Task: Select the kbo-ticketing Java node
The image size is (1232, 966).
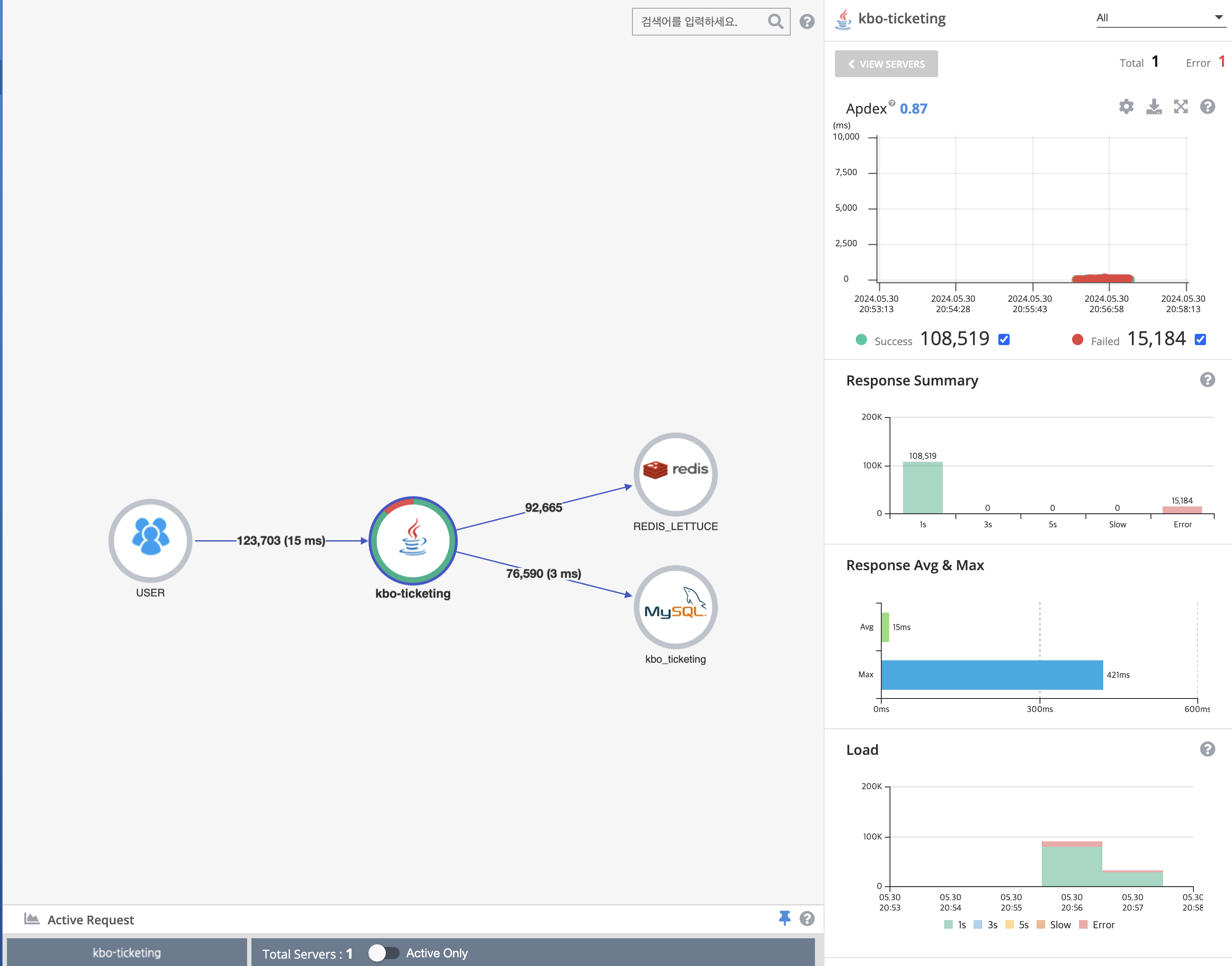Action: (413, 541)
